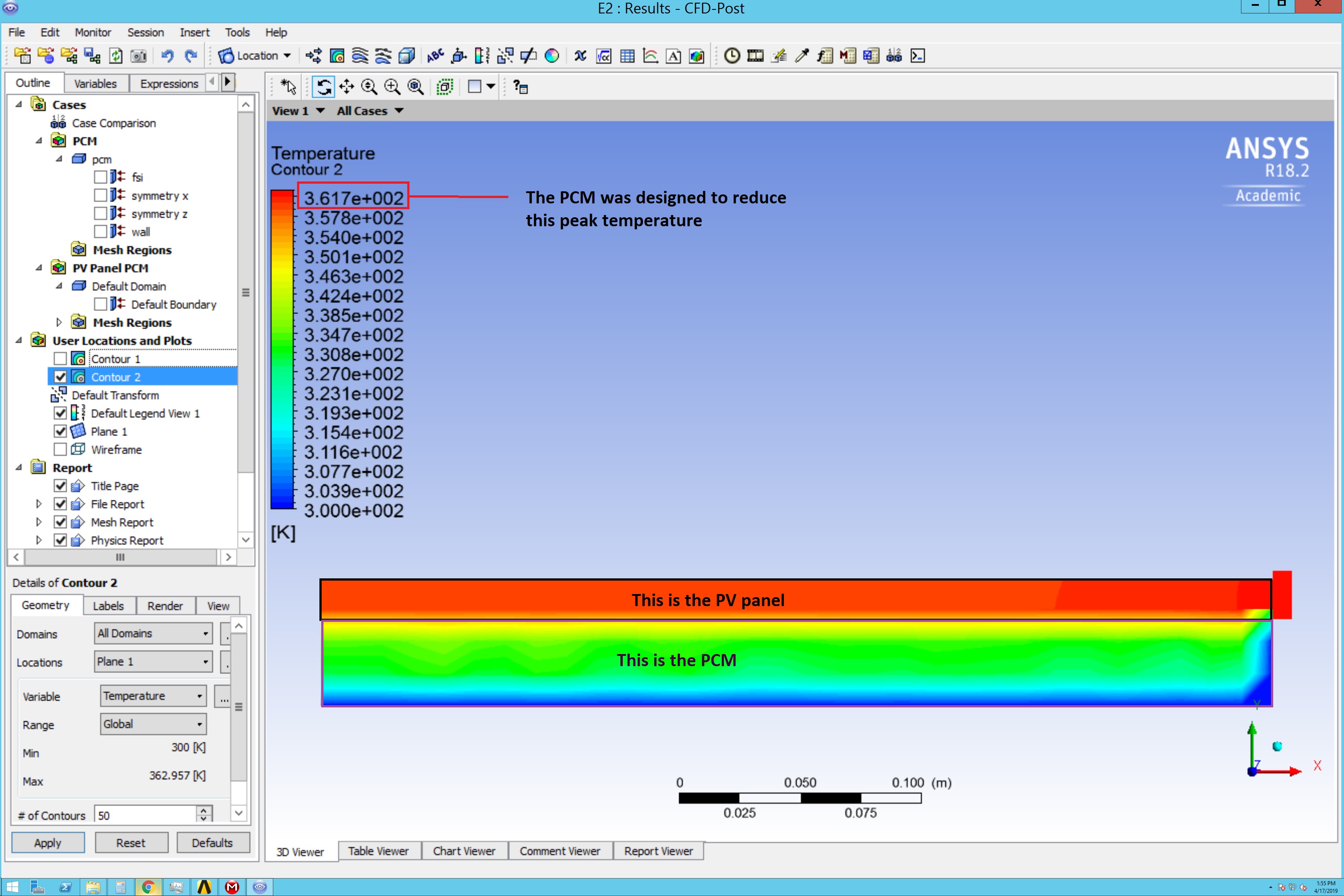Open the Function Calculator icon
The width and height of the screenshot is (1344, 896).
click(x=825, y=56)
